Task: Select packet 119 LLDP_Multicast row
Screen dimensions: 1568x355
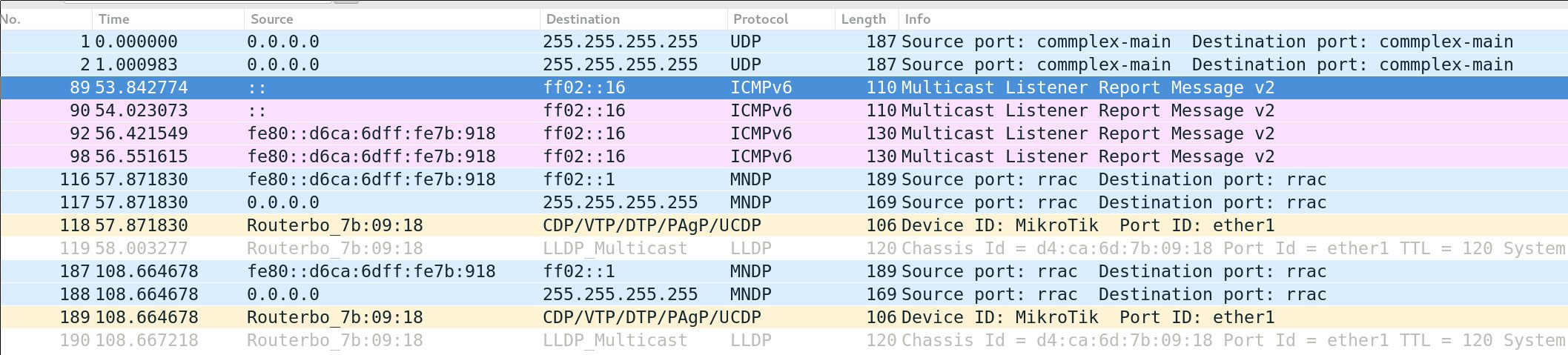Action: pyautogui.click(x=784, y=248)
